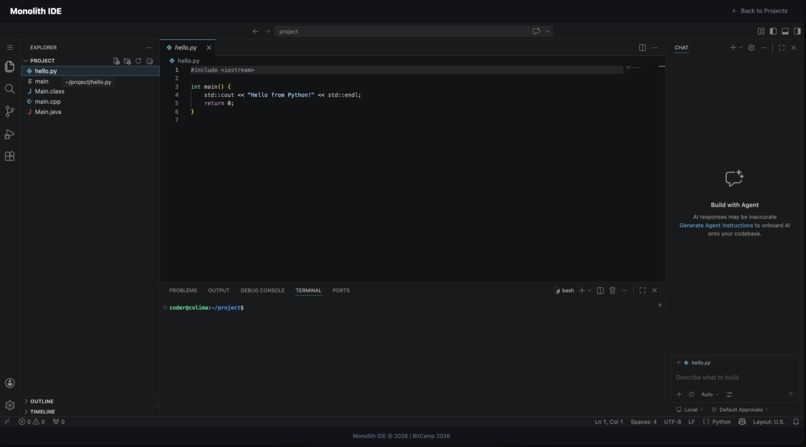Select the TERMINAL tab
The image size is (806, 447).
(x=308, y=290)
